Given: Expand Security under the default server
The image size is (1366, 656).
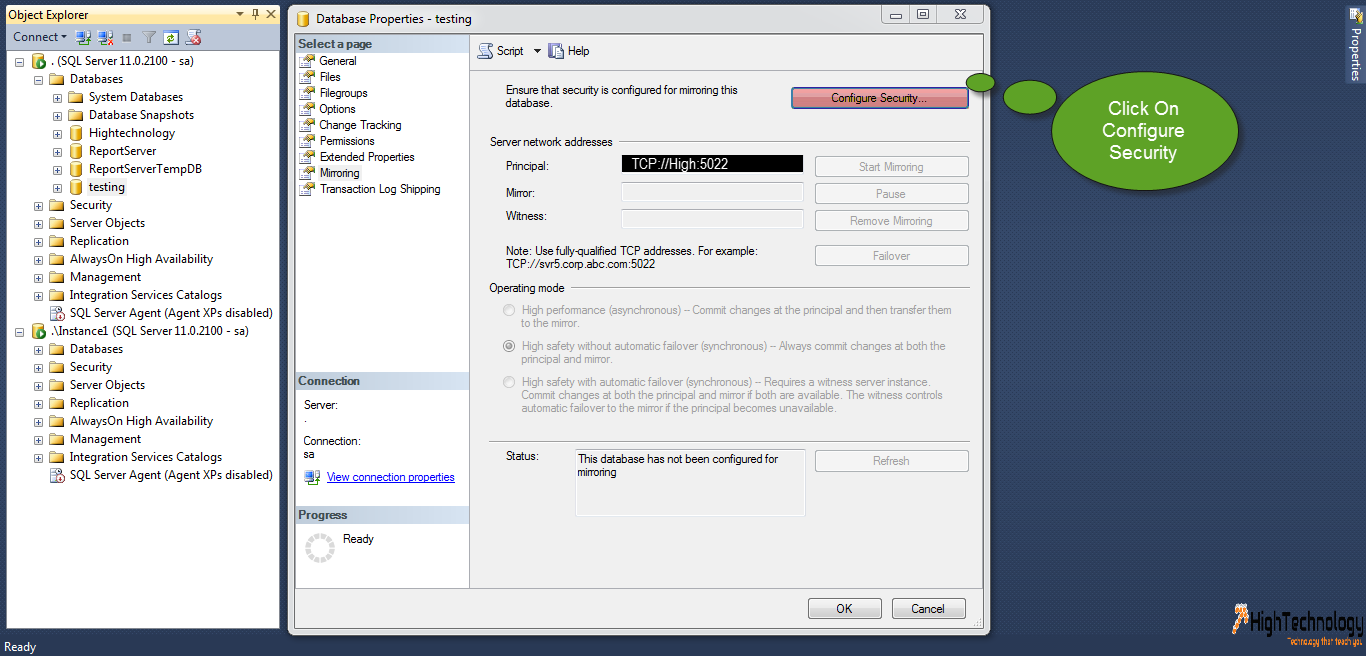Looking at the screenshot, I should tap(38, 205).
